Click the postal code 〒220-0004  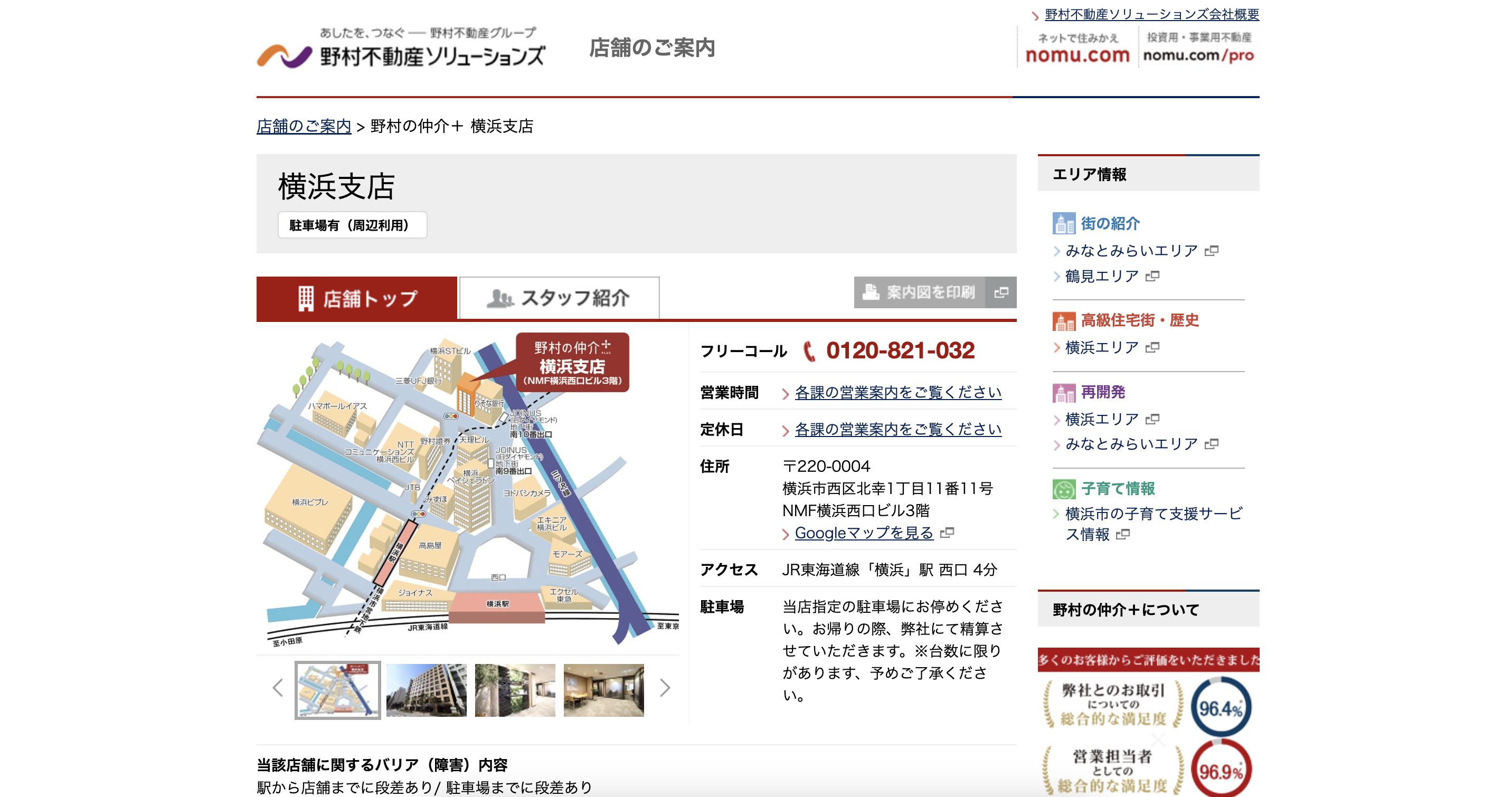[x=826, y=466]
